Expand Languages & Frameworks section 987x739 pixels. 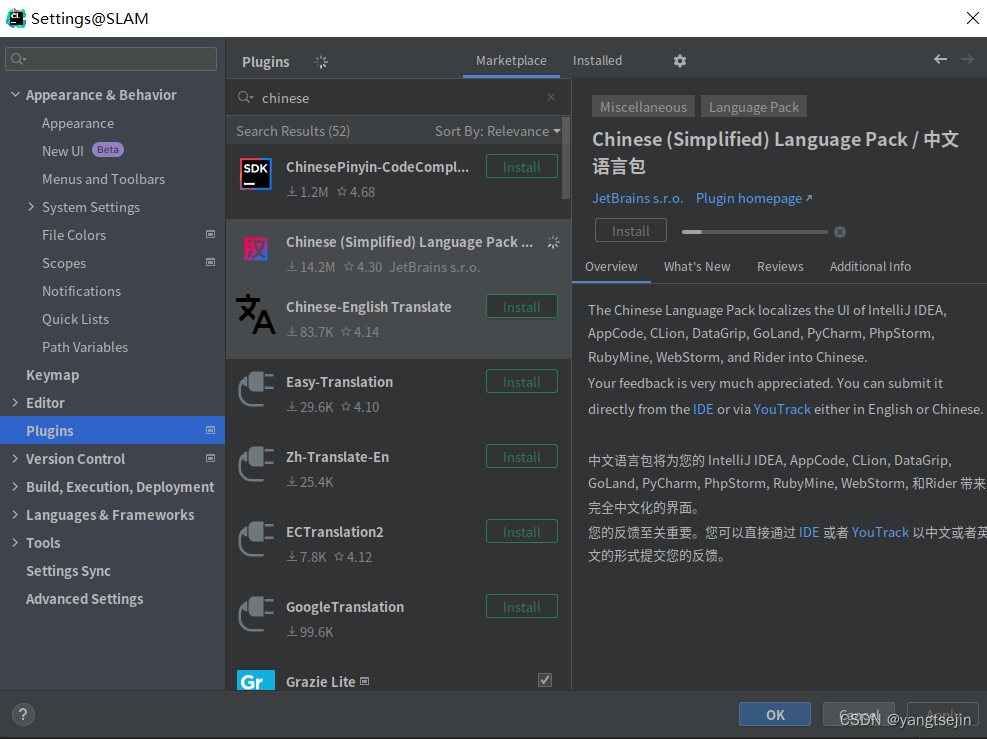(x=15, y=514)
